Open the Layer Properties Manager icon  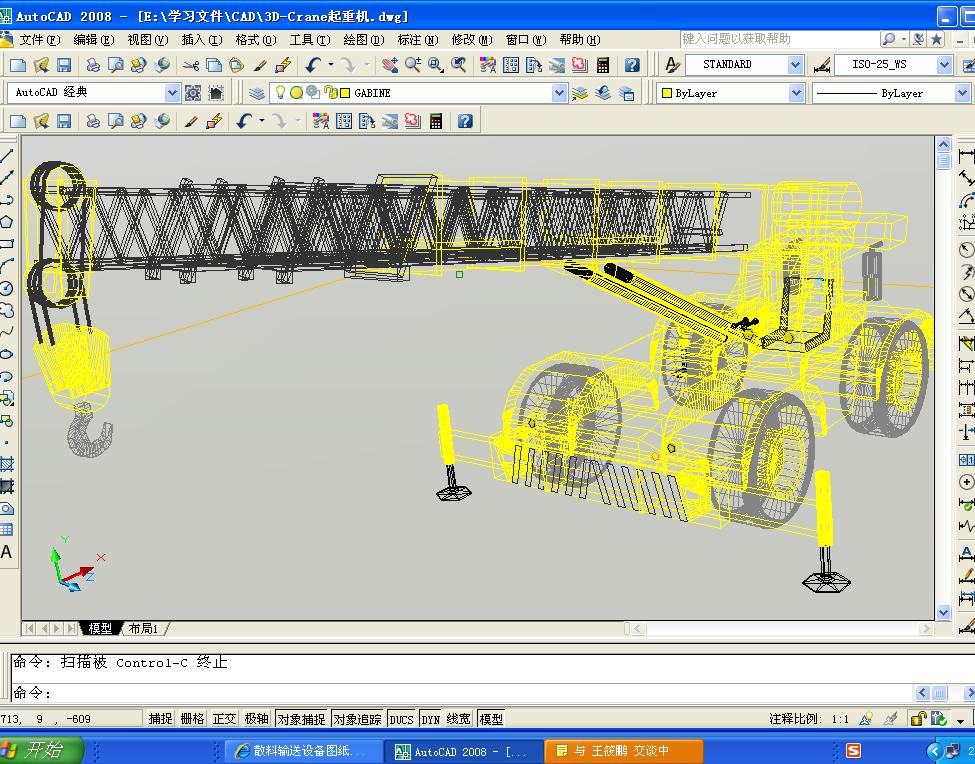pos(257,93)
